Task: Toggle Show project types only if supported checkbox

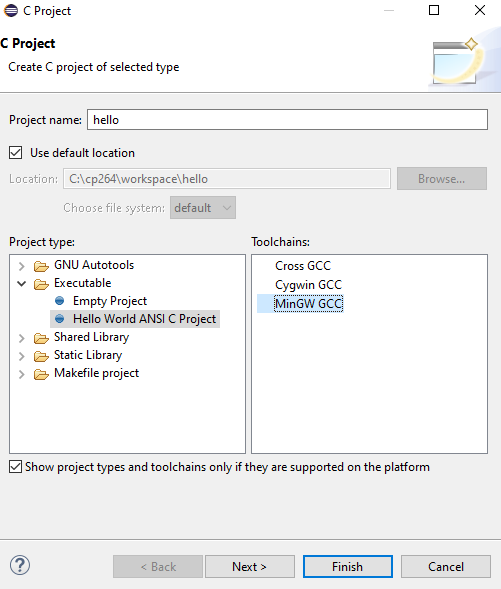Action: coord(15,467)
